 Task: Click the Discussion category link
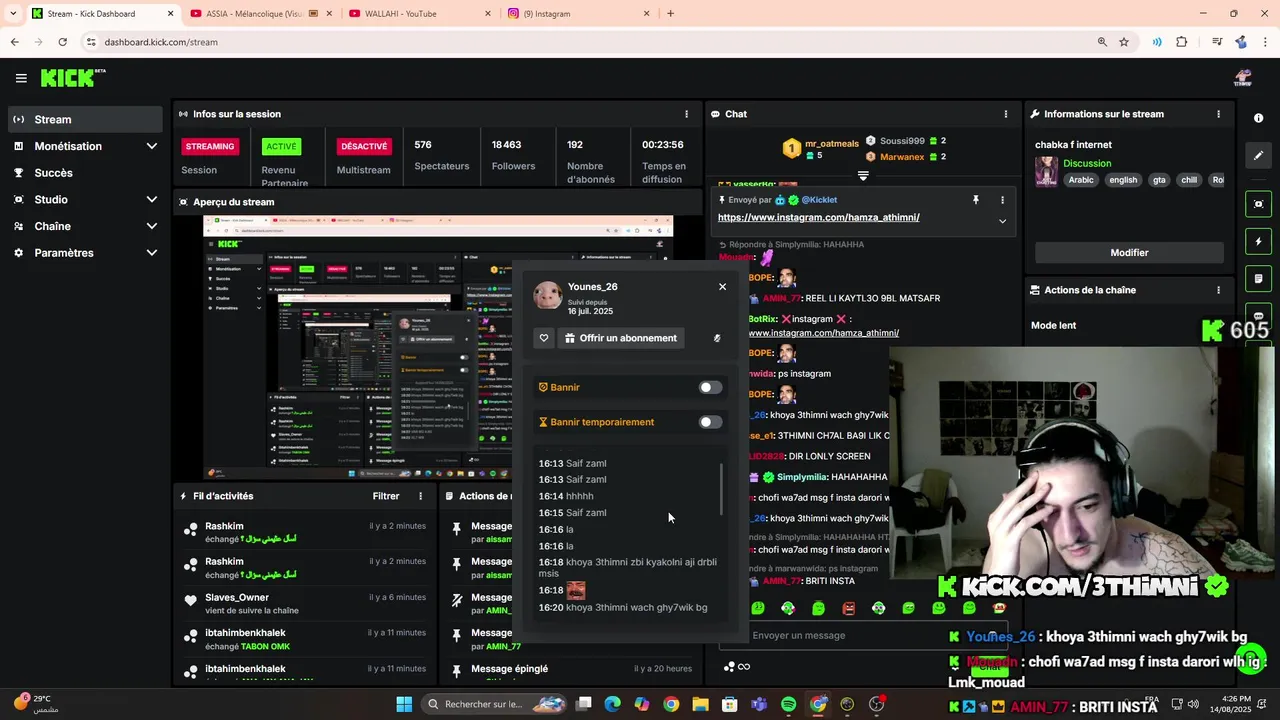click(x=1087, y=163)
